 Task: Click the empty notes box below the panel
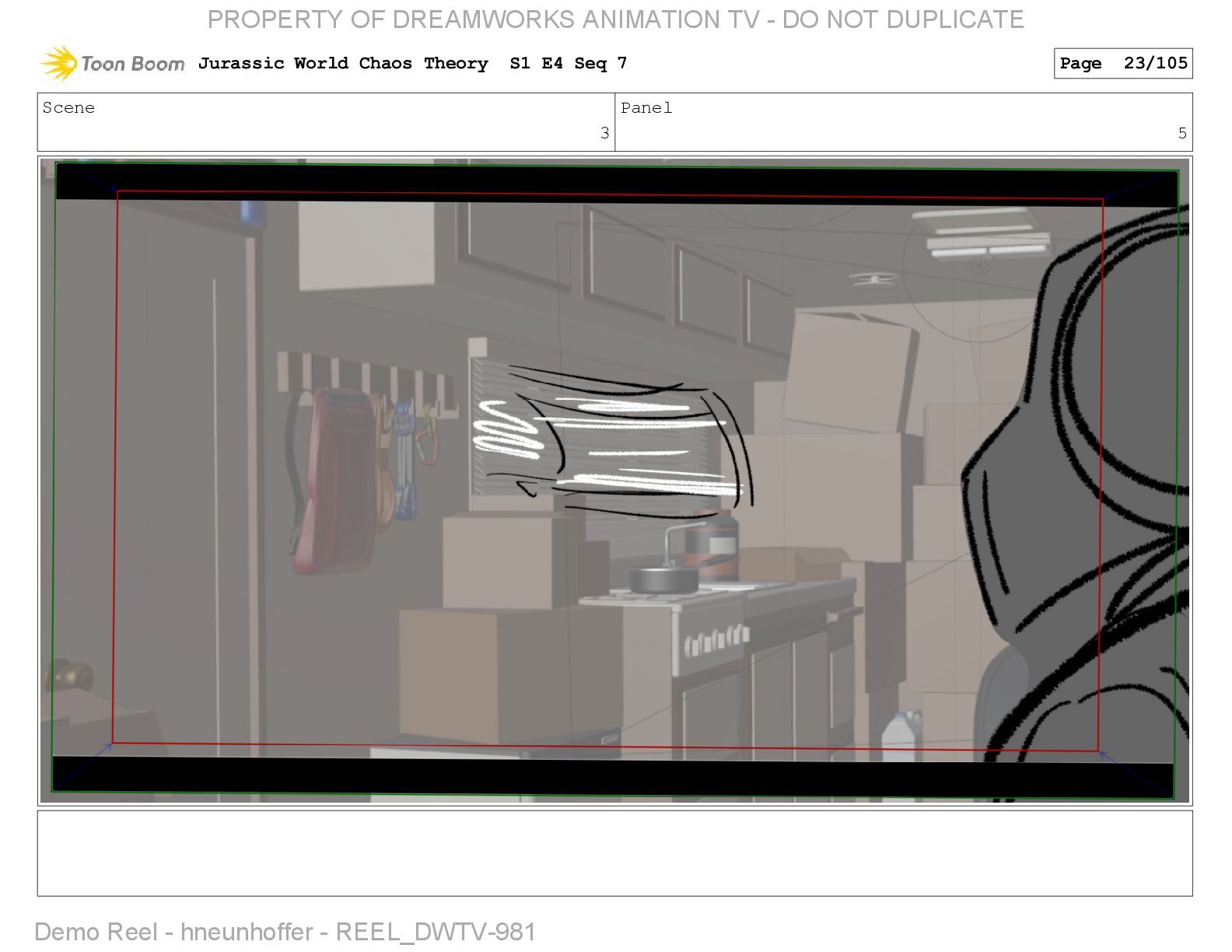[x=614, y=853]
